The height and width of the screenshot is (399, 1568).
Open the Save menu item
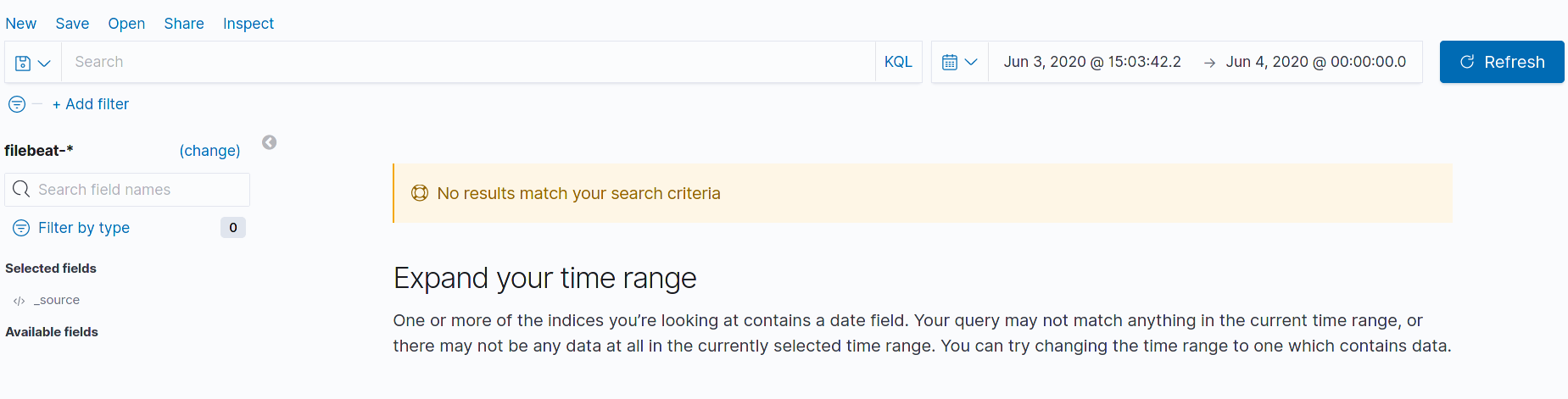tap(72, 24)
